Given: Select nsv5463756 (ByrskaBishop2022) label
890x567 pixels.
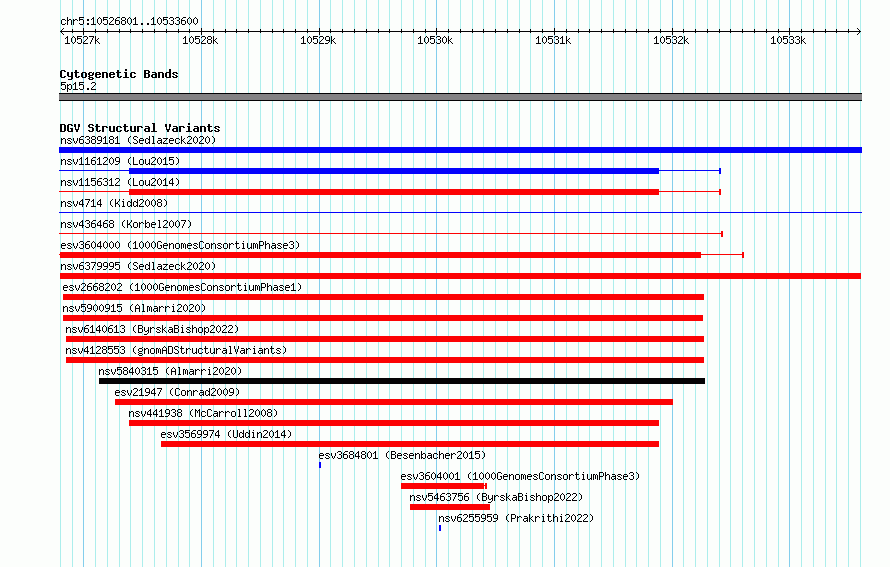Looking at the screenshot, I should [496, 497].
